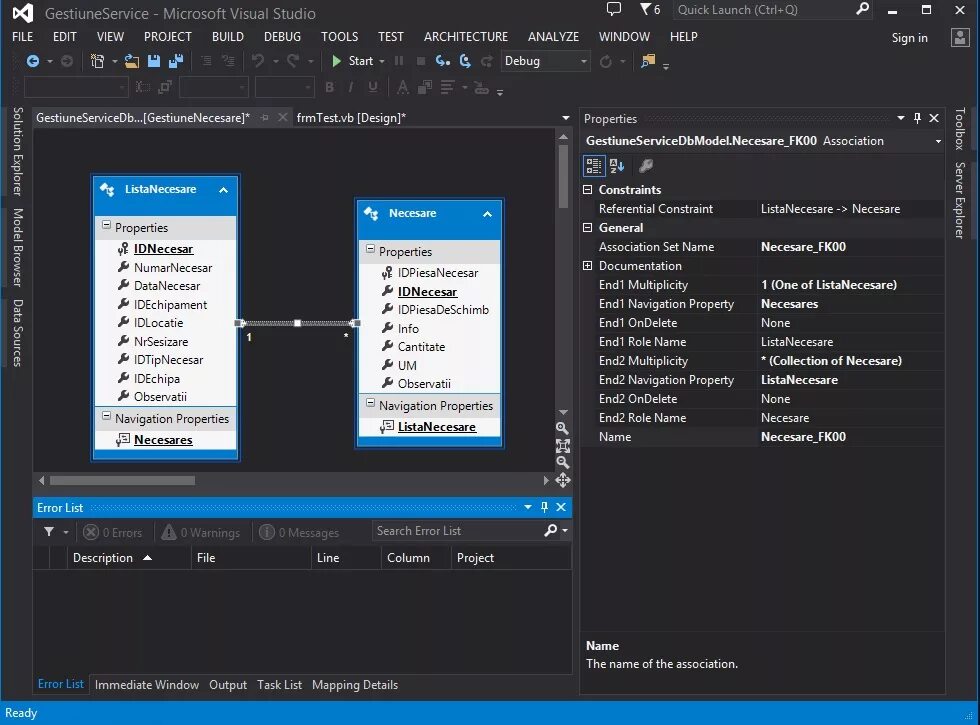This screenshot has height=725, width=980.
Task: Zoom in on the entity diagram
Action: 562,428
